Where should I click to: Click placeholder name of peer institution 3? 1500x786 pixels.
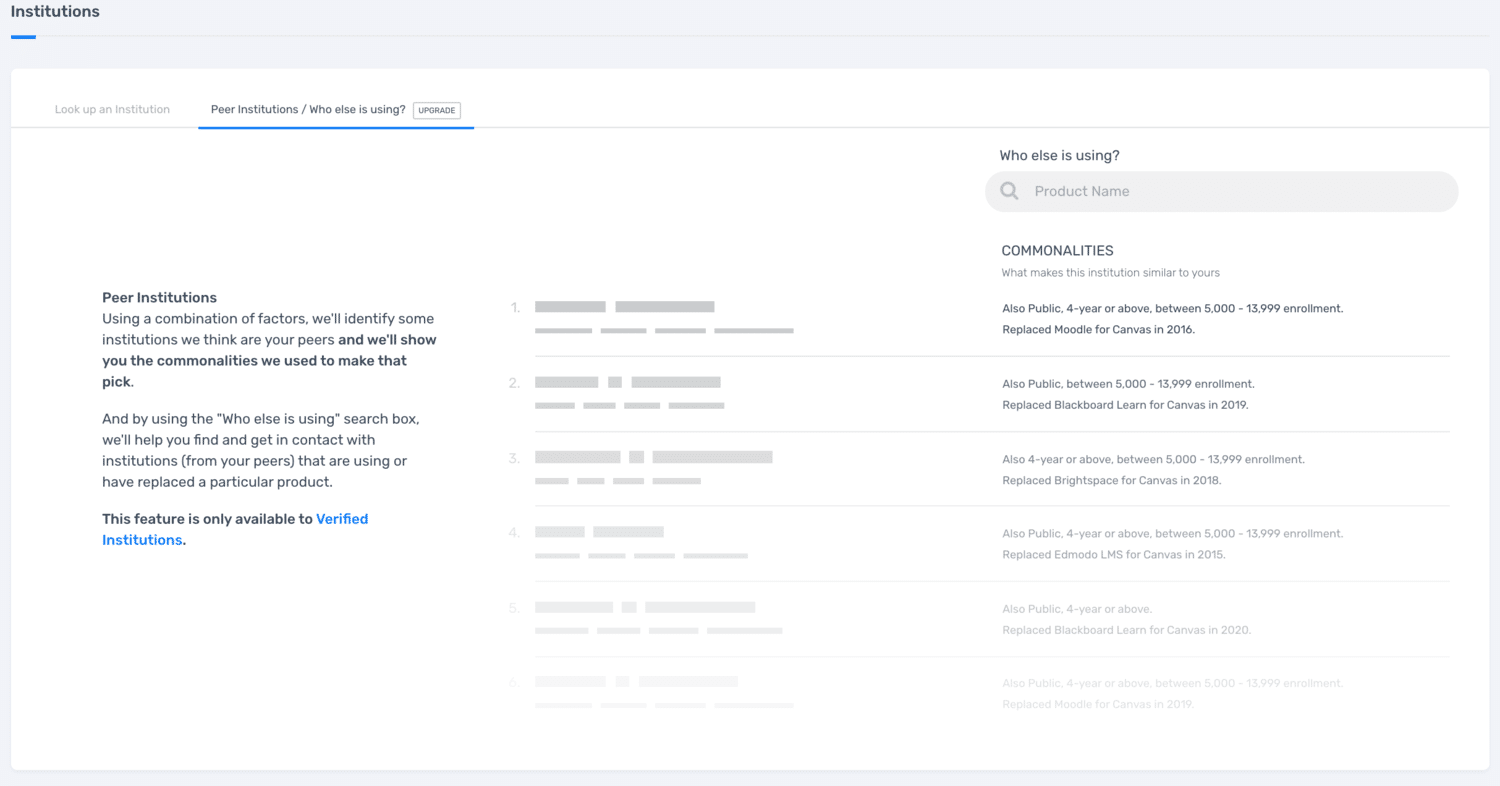653,457
